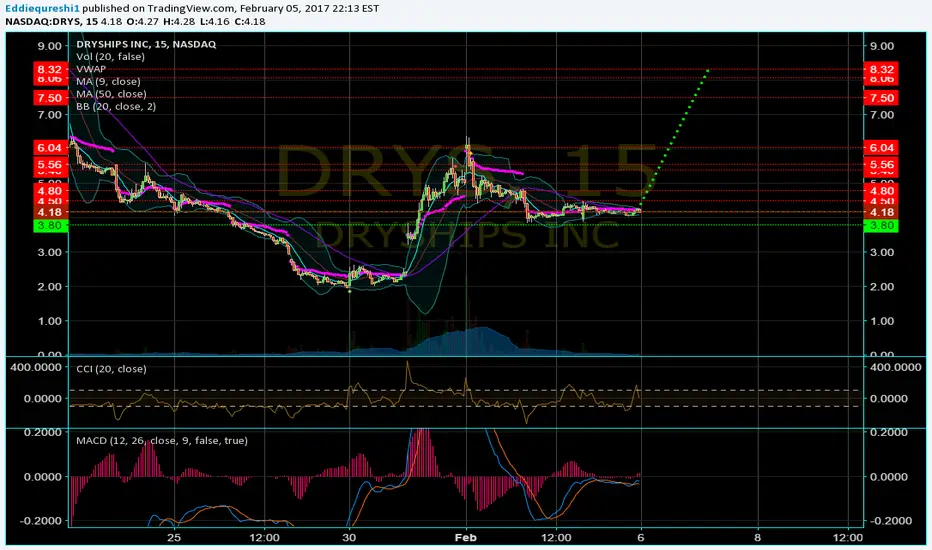Click the 12:00 label between 25 and 30

[265, 538]
